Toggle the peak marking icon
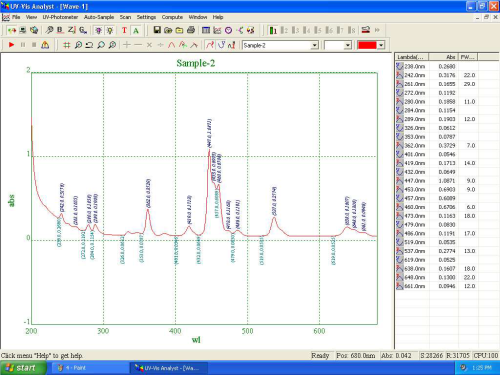The image size is (500, 375). click(x=210, y=45)
